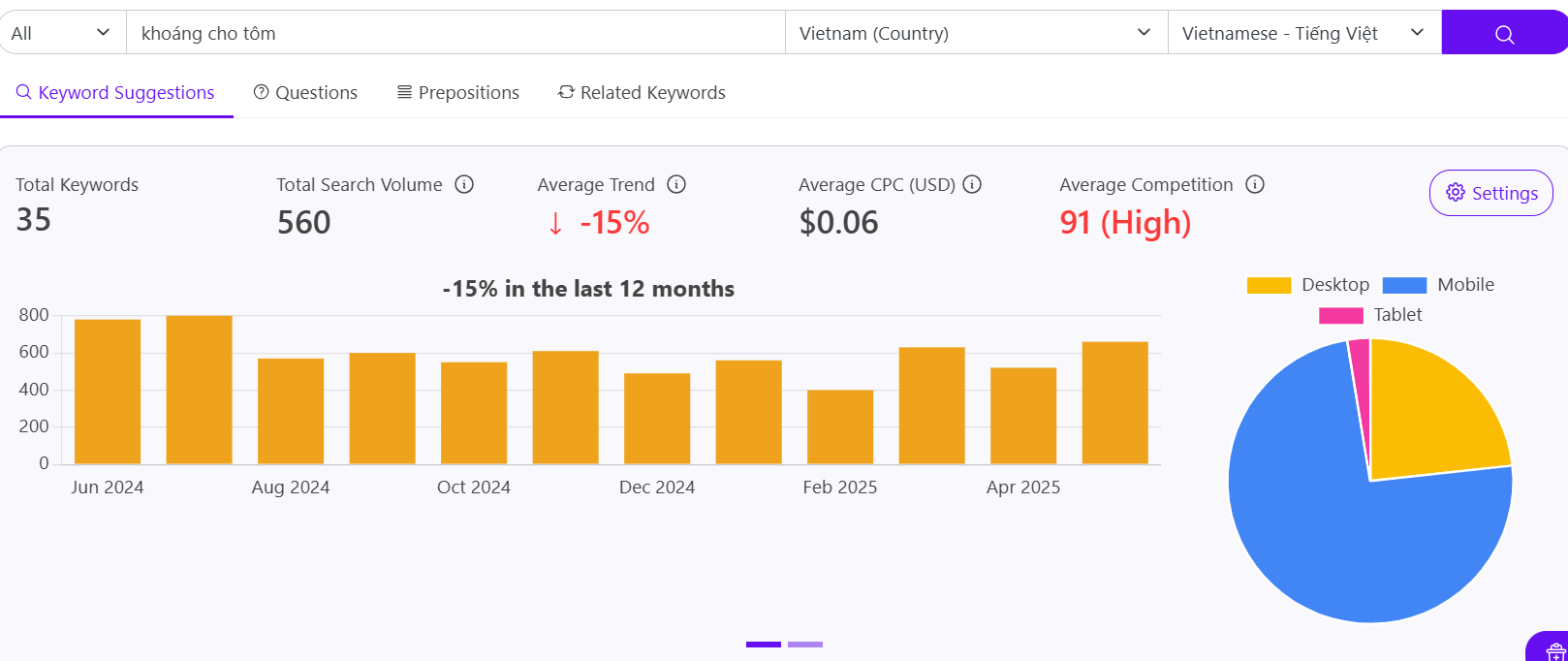This screenshot has height=661, width=1568.
Task: Toggle the Tablet legend swatch
Action: [1341, 315]
